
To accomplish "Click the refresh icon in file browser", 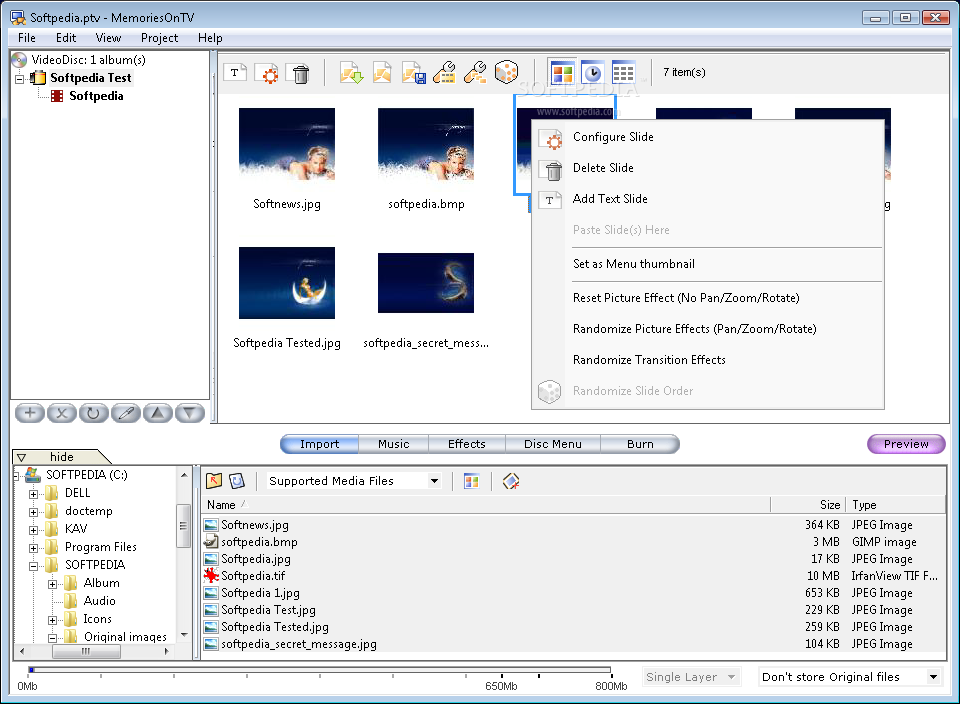I will click(237, 481).
